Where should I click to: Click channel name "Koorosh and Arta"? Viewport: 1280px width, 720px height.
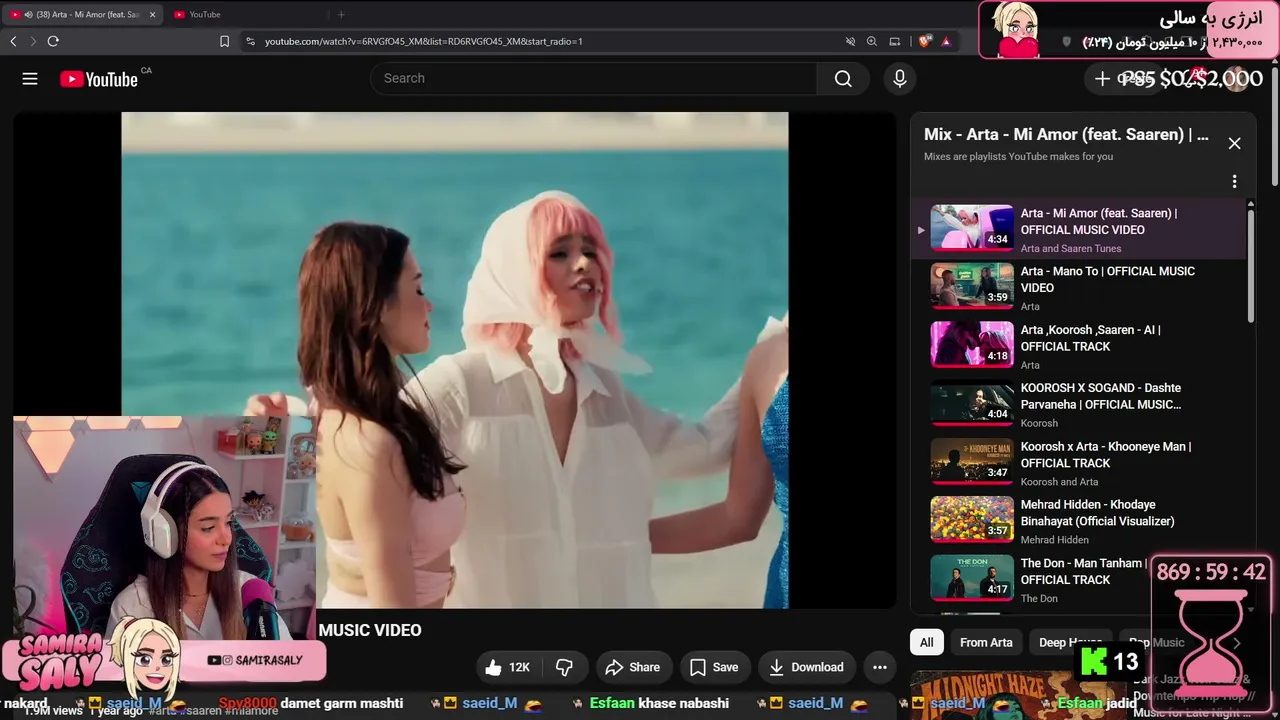(1059, 482)
